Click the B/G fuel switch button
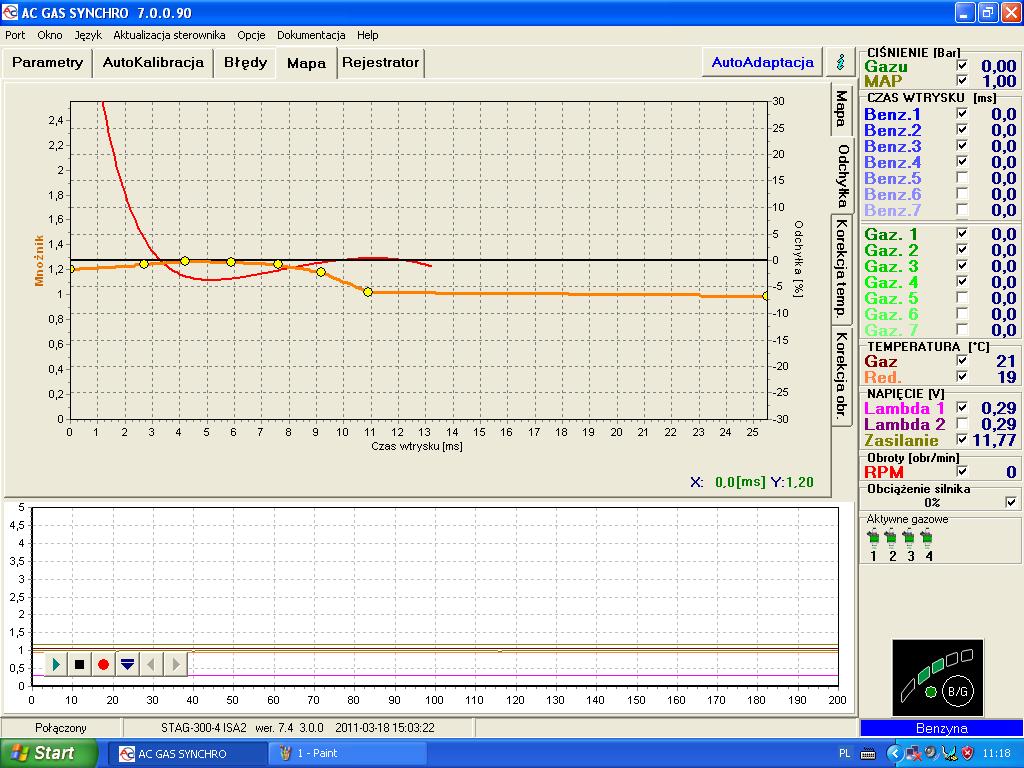Image resolution: width=1024 pixels, height=768 pixels. pyautogui.click(x=957, y=691)
